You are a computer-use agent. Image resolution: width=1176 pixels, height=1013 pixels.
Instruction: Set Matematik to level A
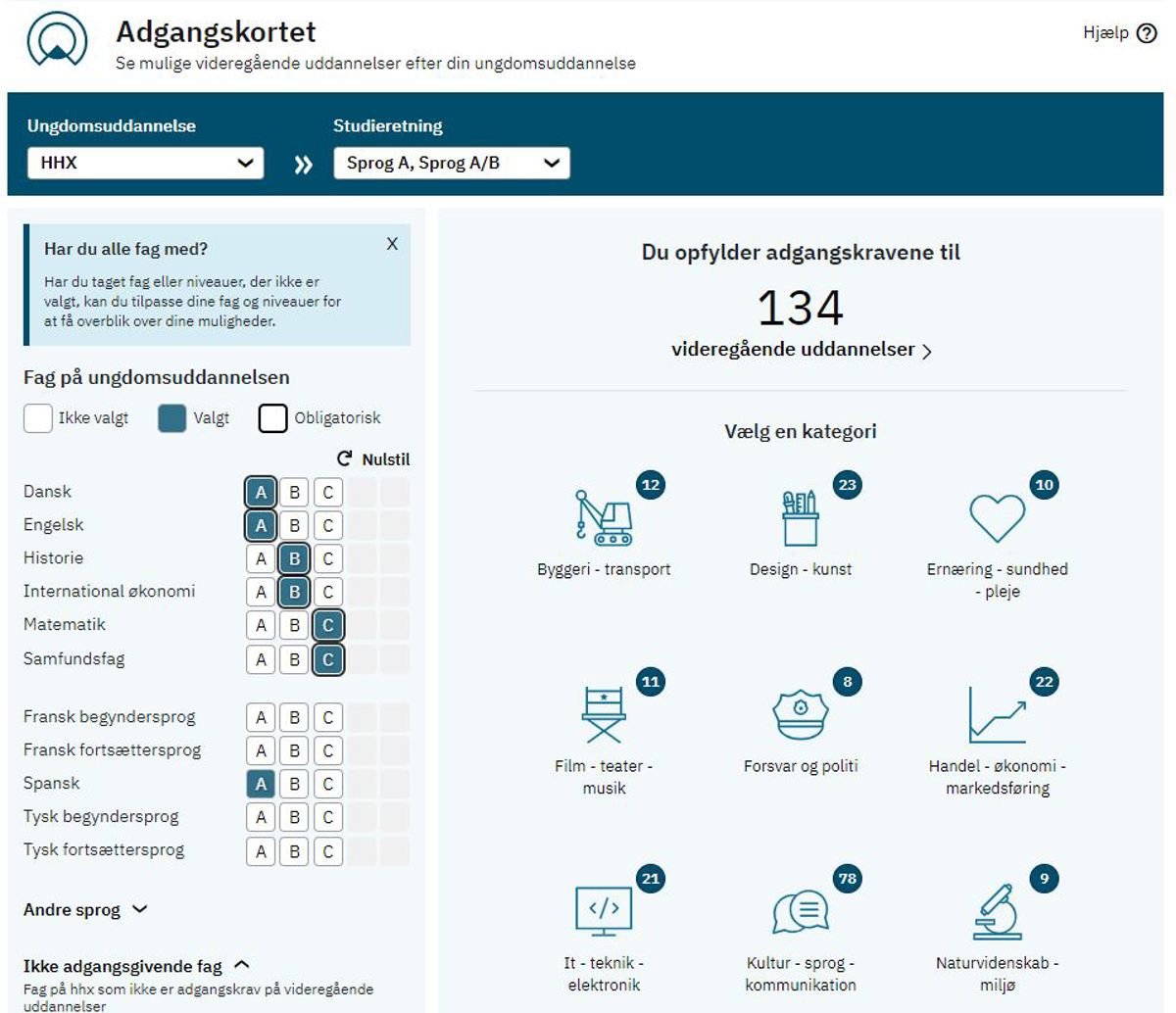[261, 625]
